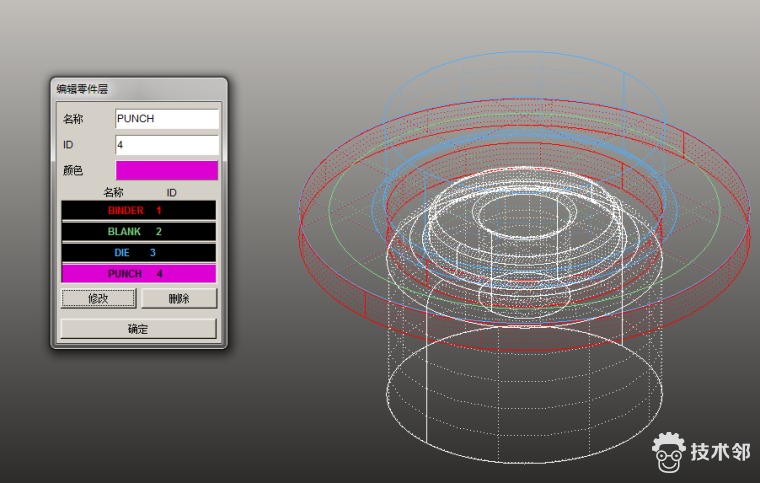Open the magenta color swatch
This screenshot has height=483, width=760.
coord(167,171)
